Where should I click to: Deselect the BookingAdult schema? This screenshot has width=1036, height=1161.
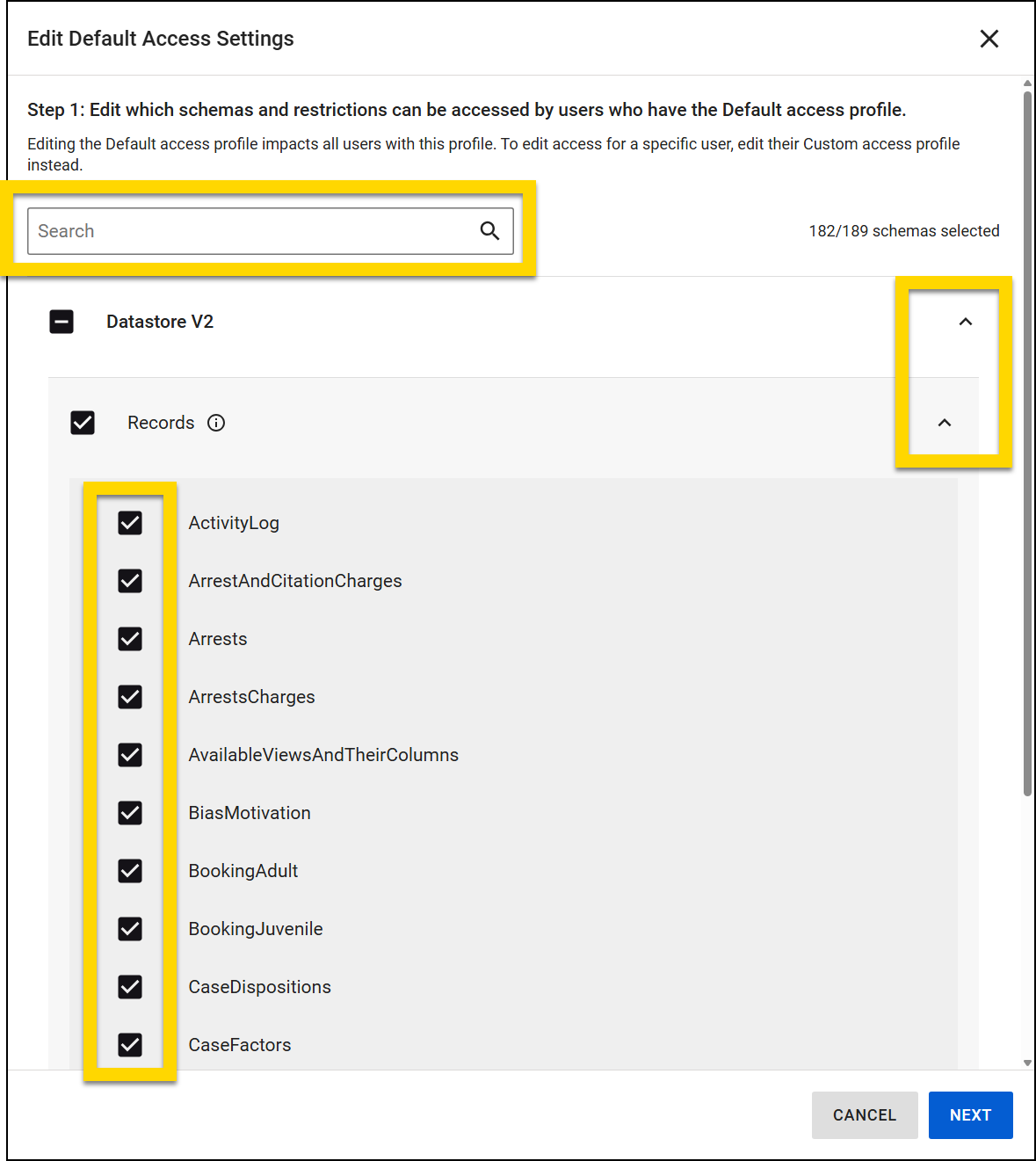pyautogui.click(x=130, y=871)
